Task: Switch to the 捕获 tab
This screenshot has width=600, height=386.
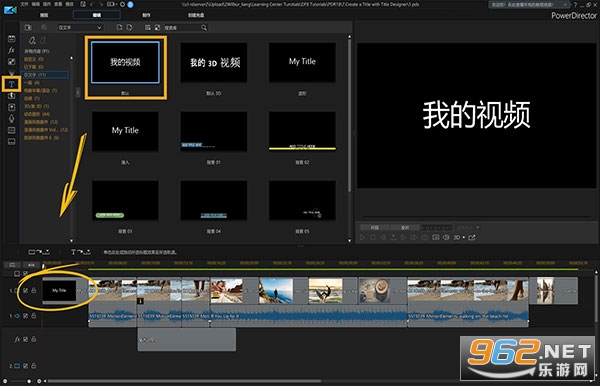Action: (x=44, y=15)
